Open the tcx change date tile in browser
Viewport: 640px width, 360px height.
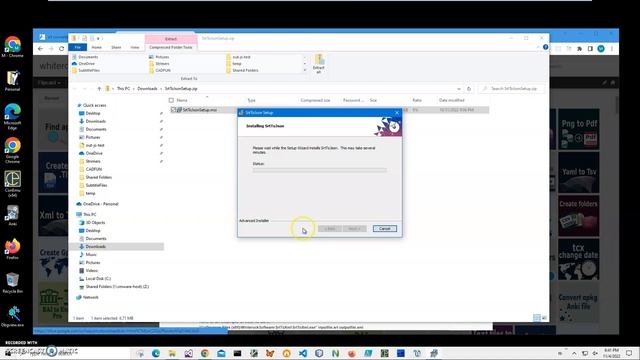(579, 260)
